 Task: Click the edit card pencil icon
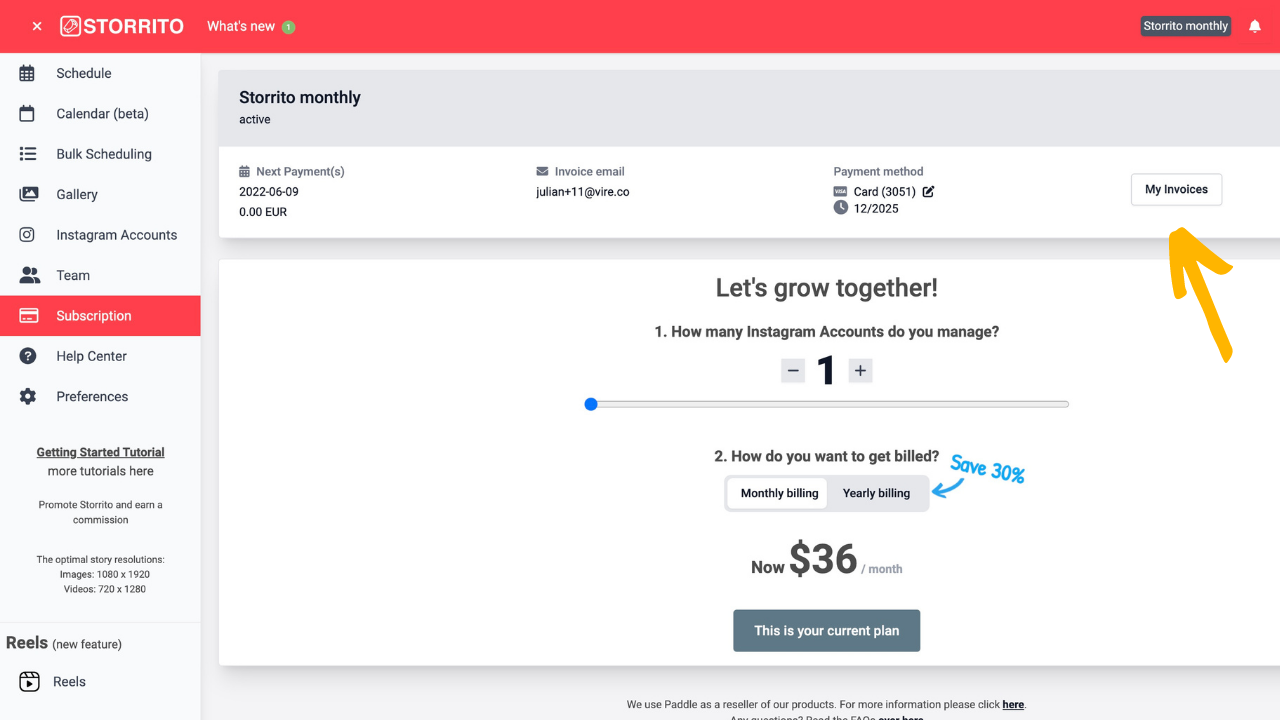(928, 192)
